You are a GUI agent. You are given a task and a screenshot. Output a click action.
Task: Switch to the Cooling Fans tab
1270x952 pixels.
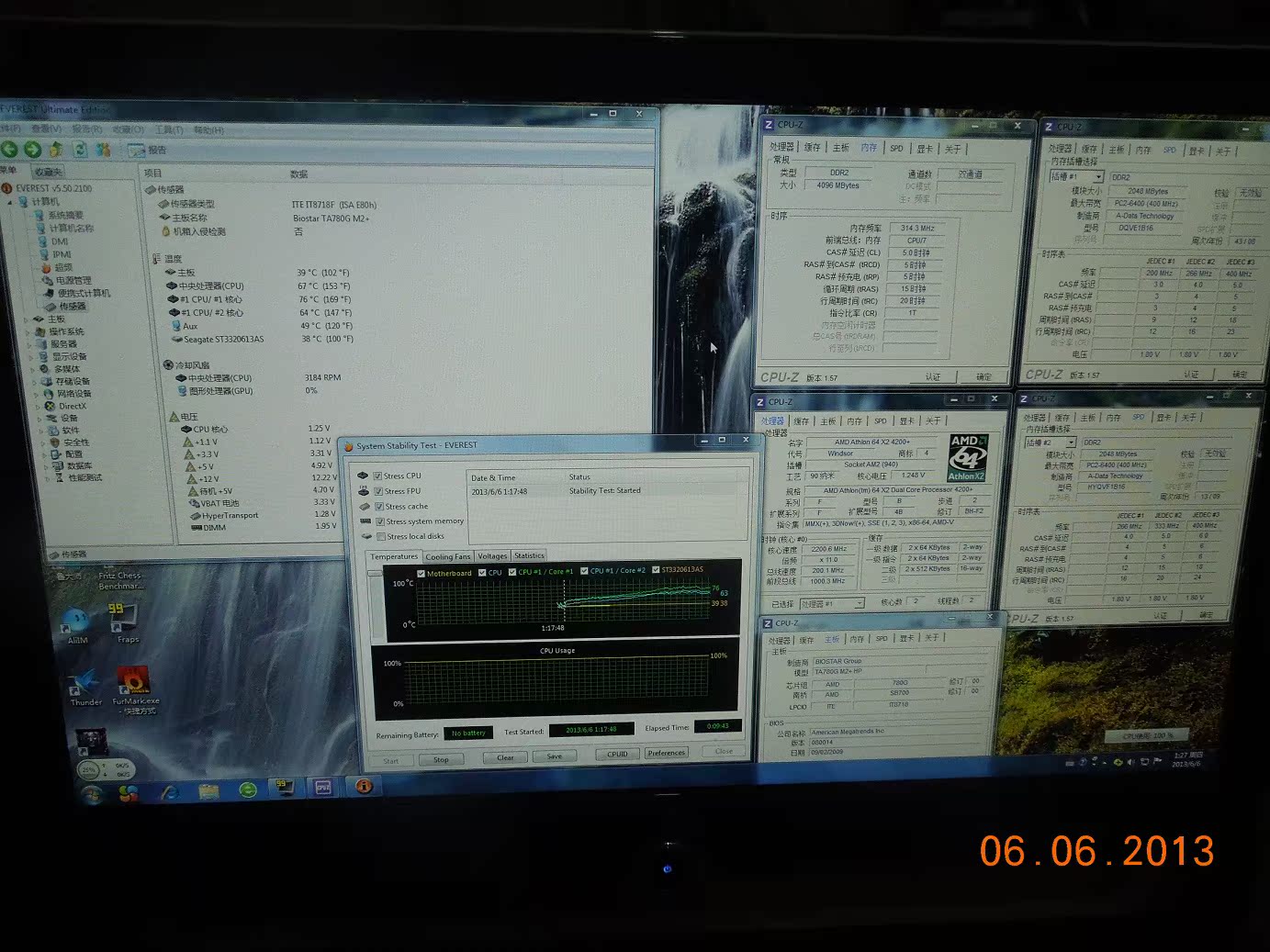(448, 556)
